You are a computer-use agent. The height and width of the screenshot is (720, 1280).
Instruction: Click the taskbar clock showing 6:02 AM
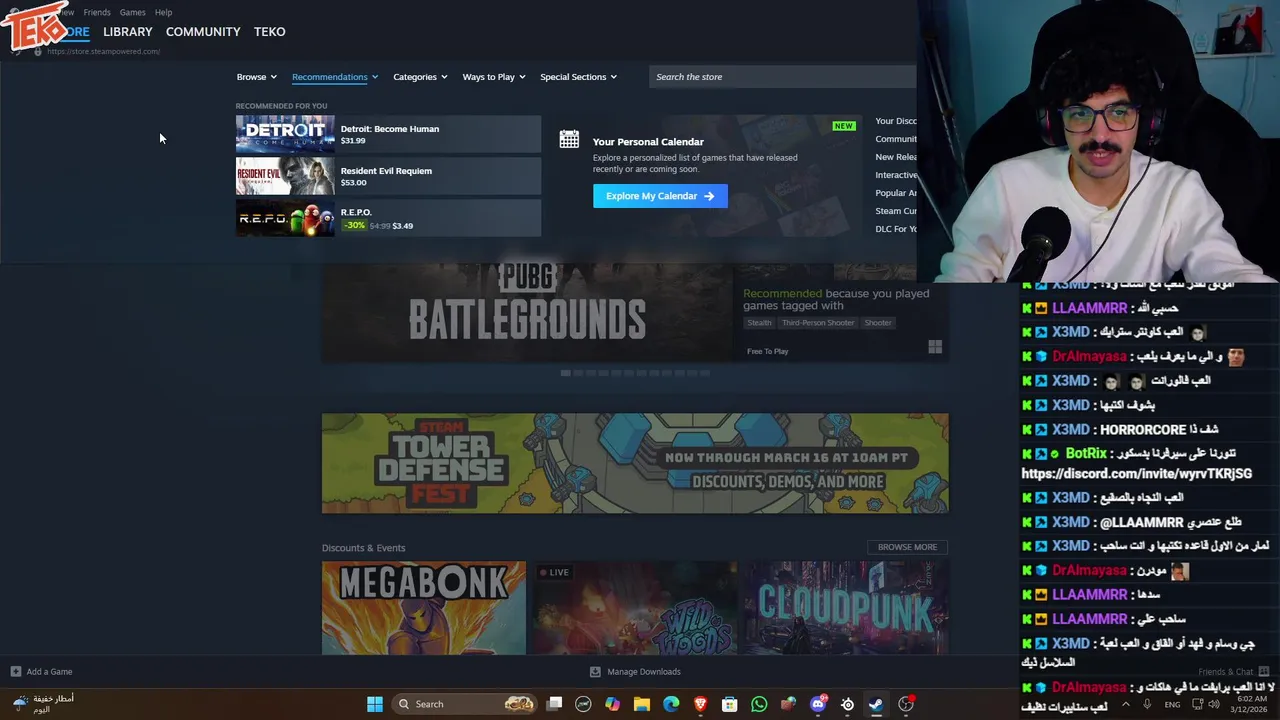[1250, 704]
